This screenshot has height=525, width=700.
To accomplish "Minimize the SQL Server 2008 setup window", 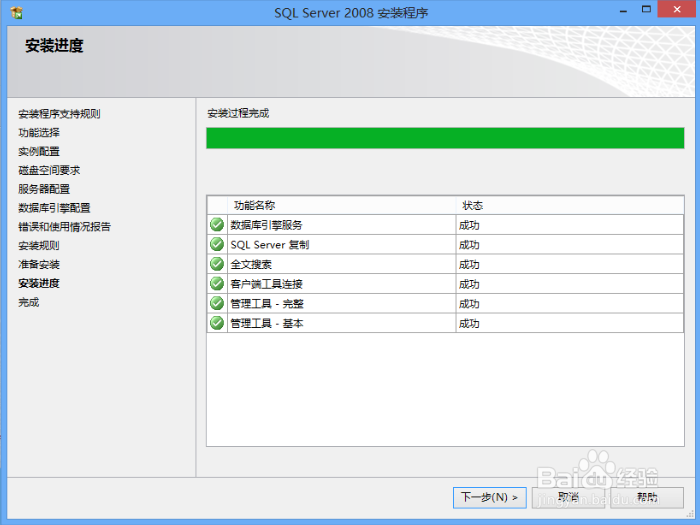I will tap(624, 10).
